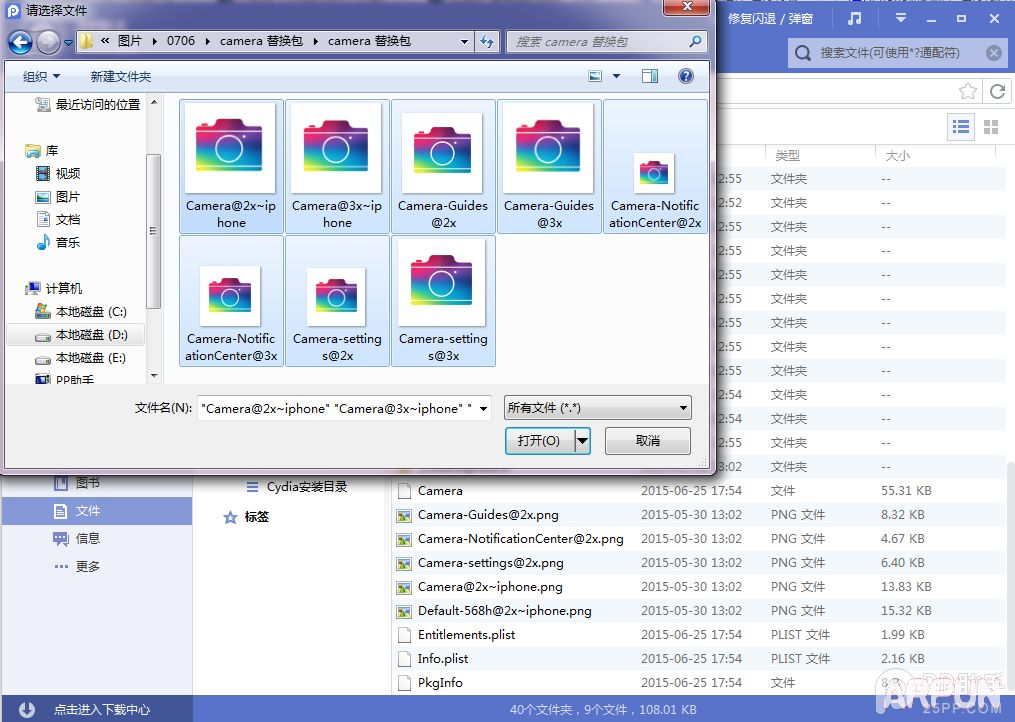This screenshot has width=1015, height=722.
Task: Open the 组织 menu dropdown
Action: (x=41, y=77)
